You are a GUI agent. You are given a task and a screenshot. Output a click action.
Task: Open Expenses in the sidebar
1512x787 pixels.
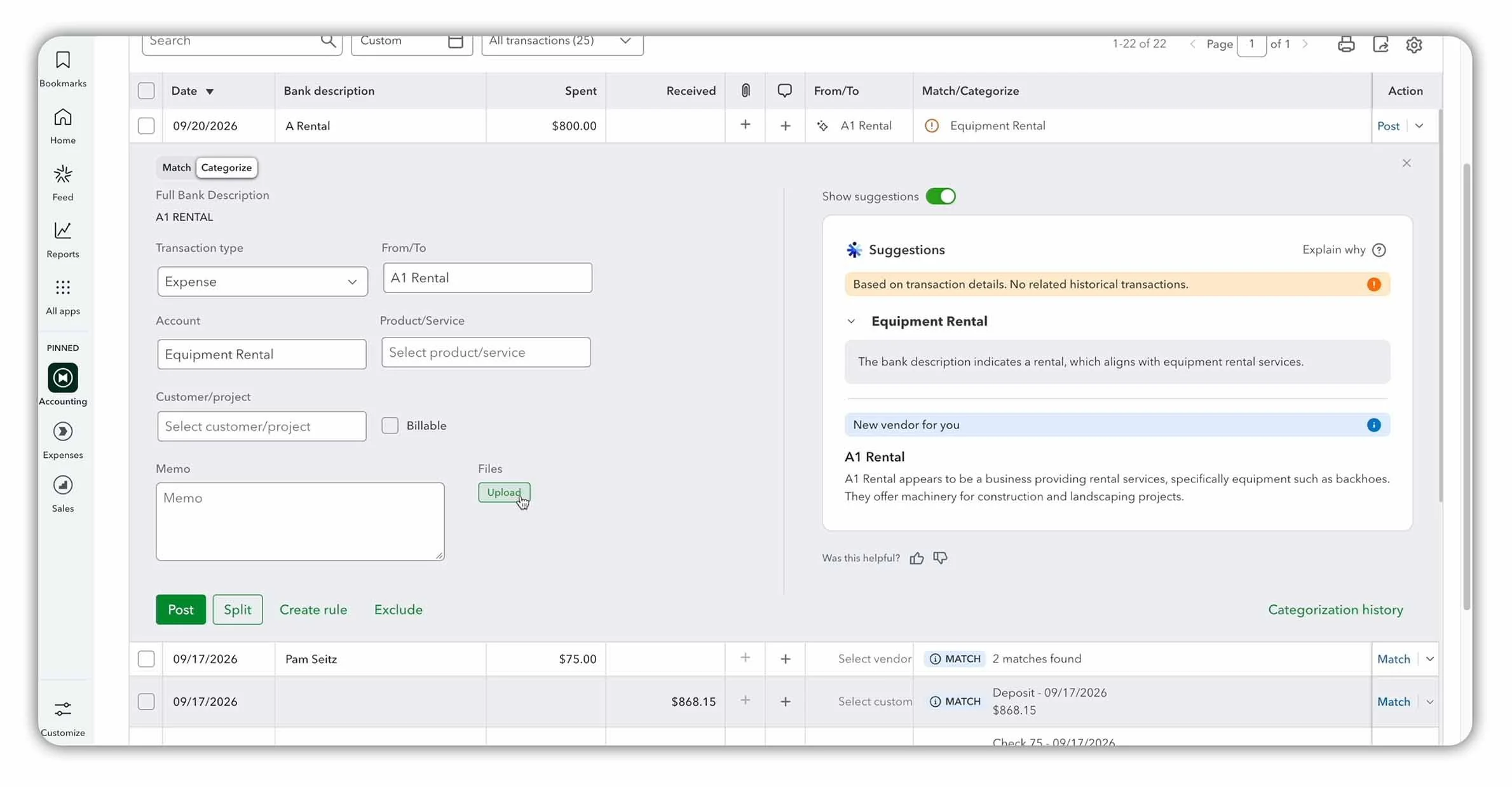click(x=62, y=440)
